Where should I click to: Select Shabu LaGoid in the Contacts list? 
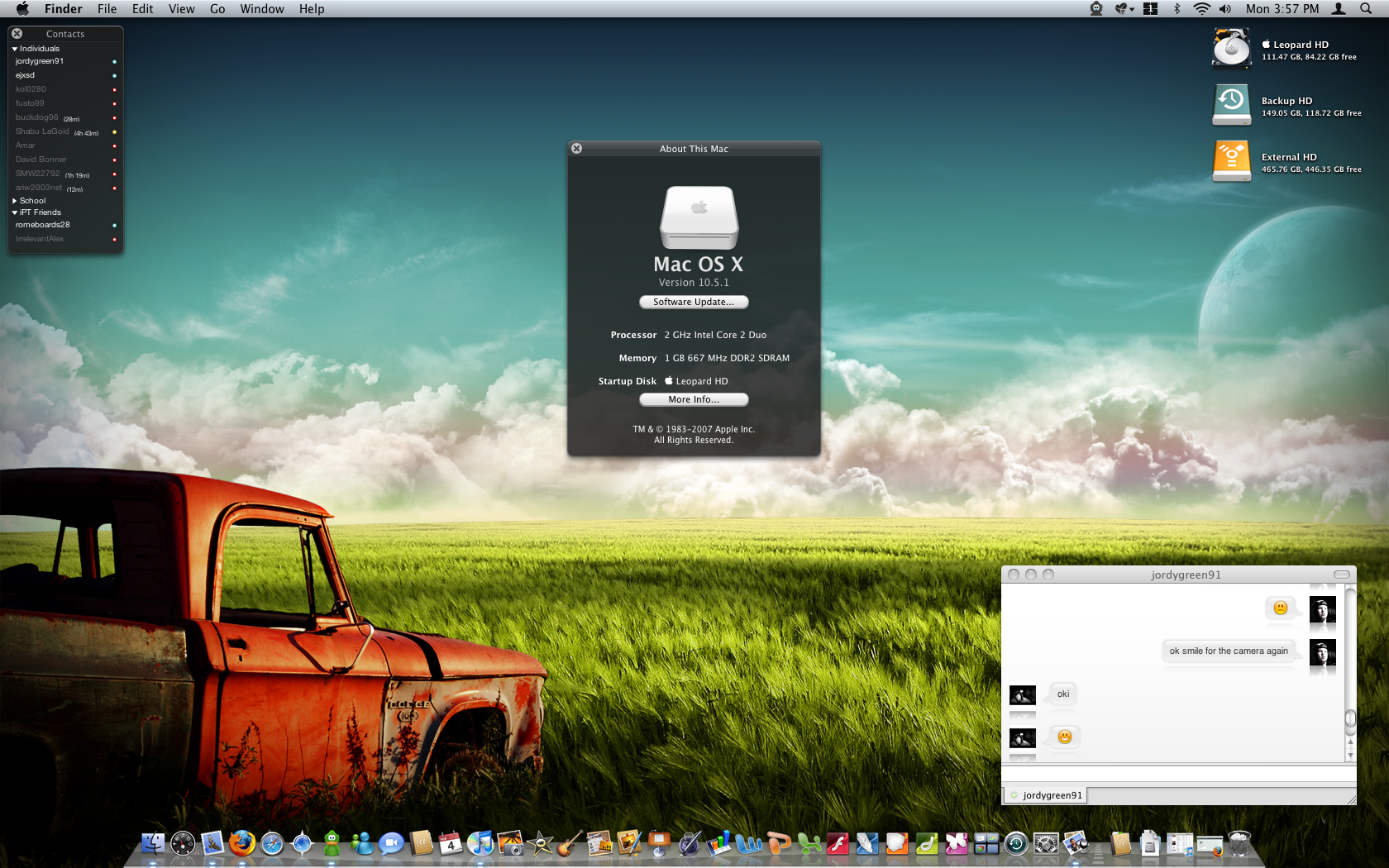(65, 131)
